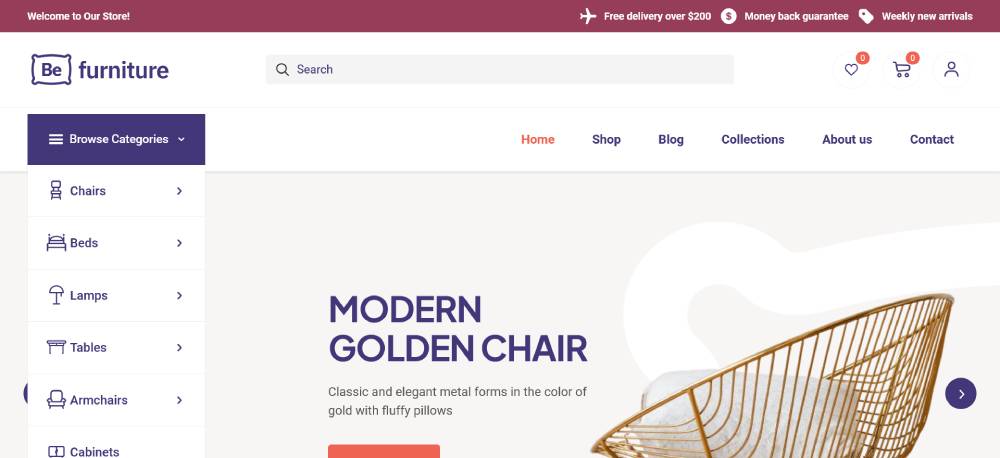Viewport: 1000px width, 458px height.
Task: Click the money back dollar icon
Action: 729,16
